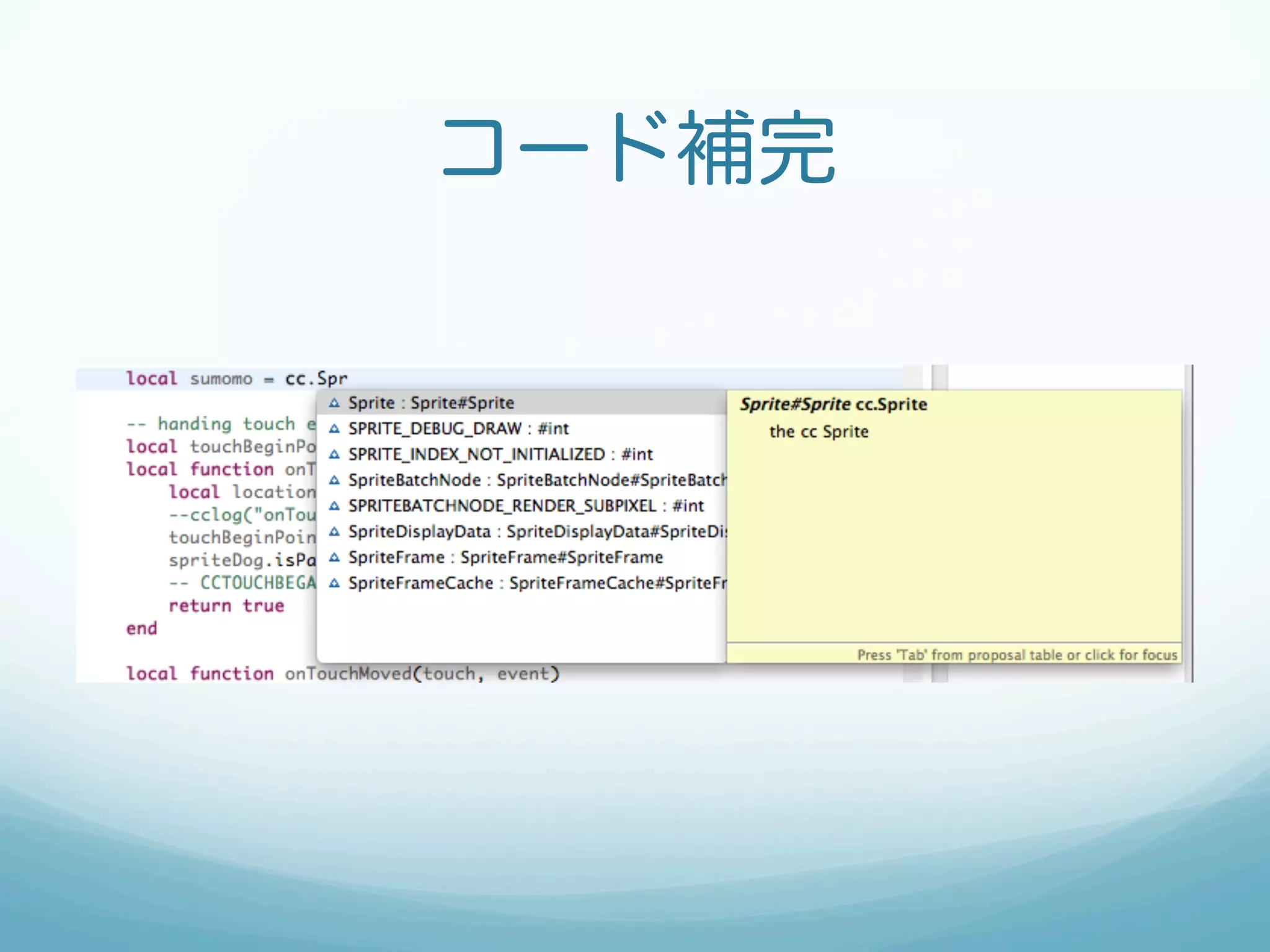This screenshot has width=1270, height=952.
Task: Click icon beside SPRITEBATCHNODE_RENDER_SUBPIXEL entry
Action: coord(334,506)
